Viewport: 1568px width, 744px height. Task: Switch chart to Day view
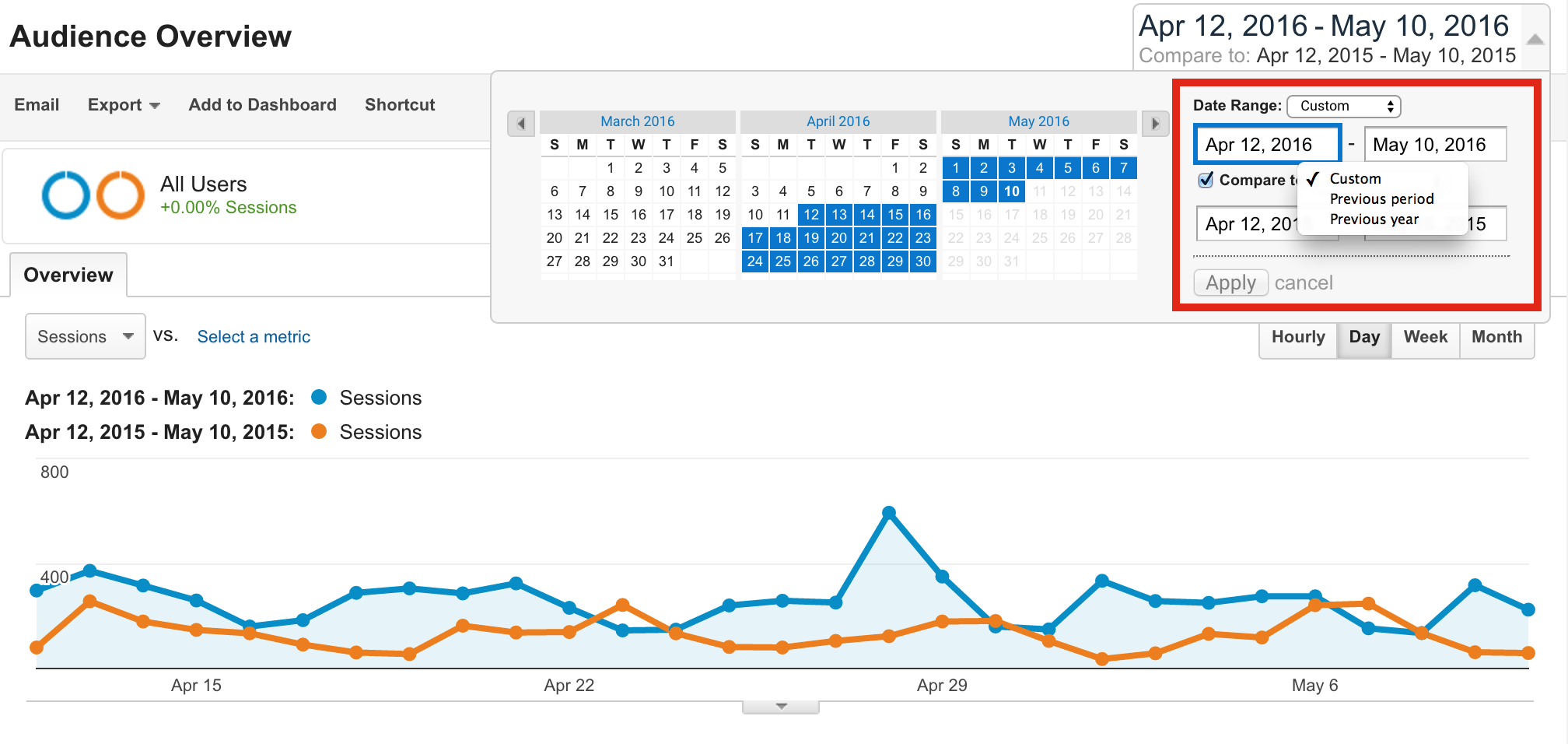(x=1364, y=337)
